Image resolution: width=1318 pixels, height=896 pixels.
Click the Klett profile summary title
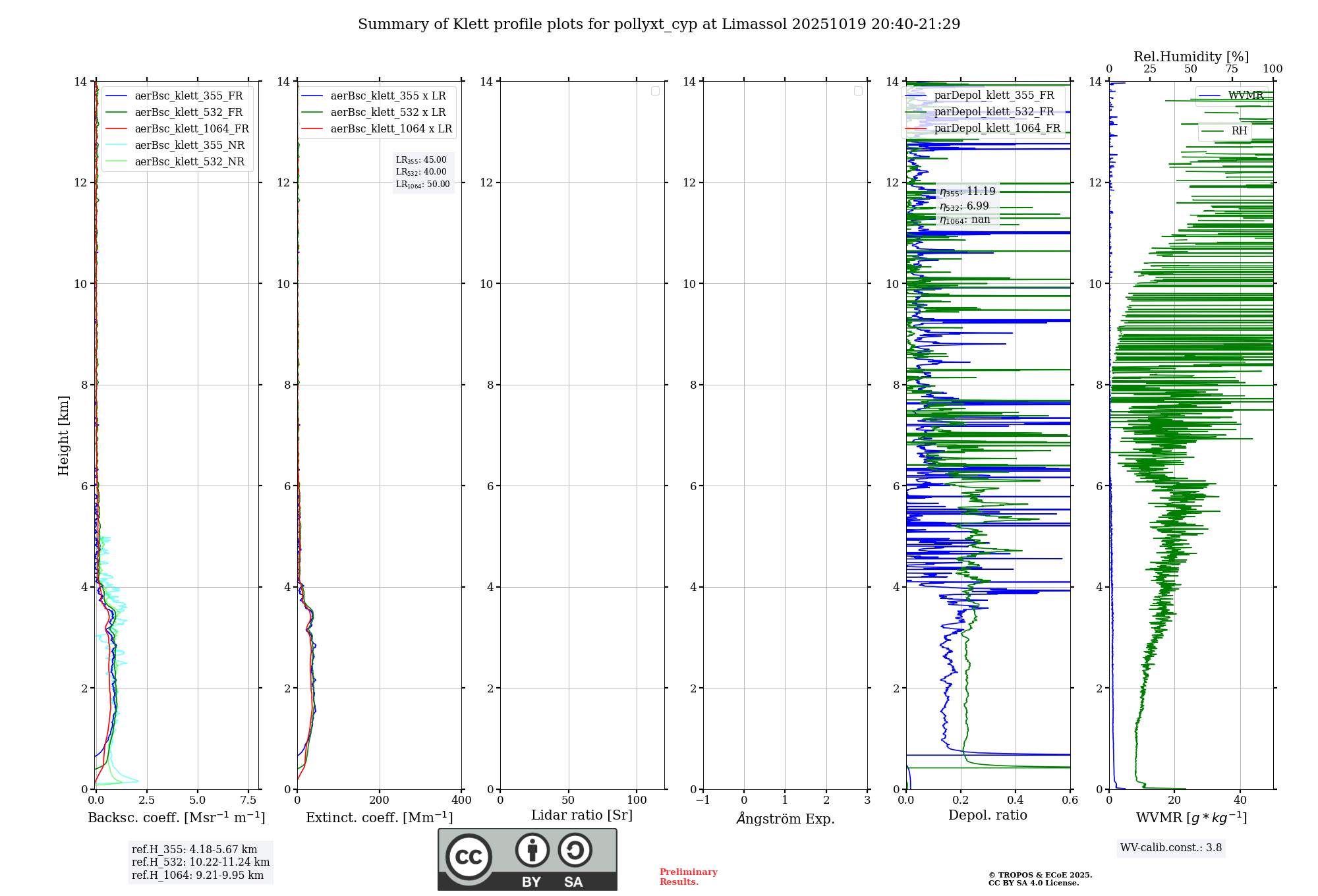[x=659, y=24]
